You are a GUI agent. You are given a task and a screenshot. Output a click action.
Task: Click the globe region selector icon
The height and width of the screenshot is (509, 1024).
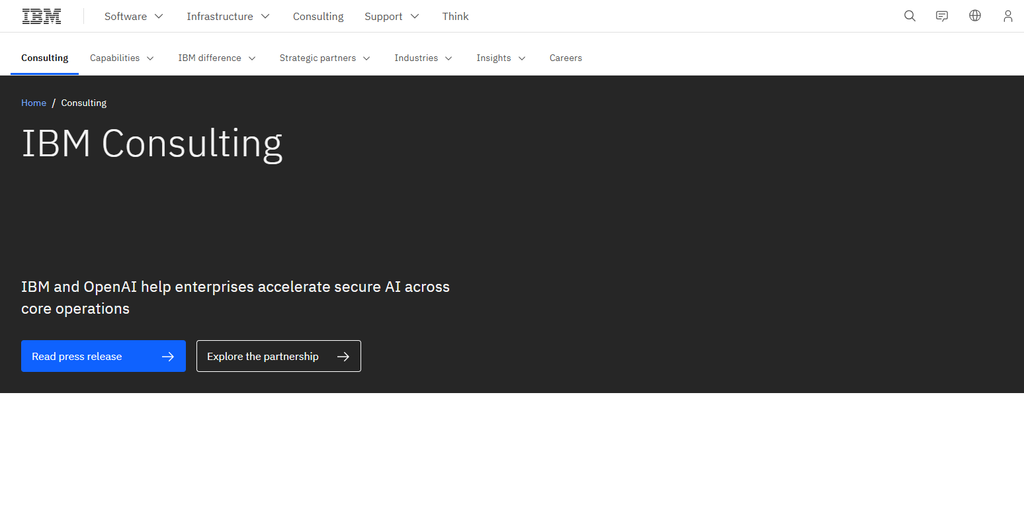click(975, 16)
